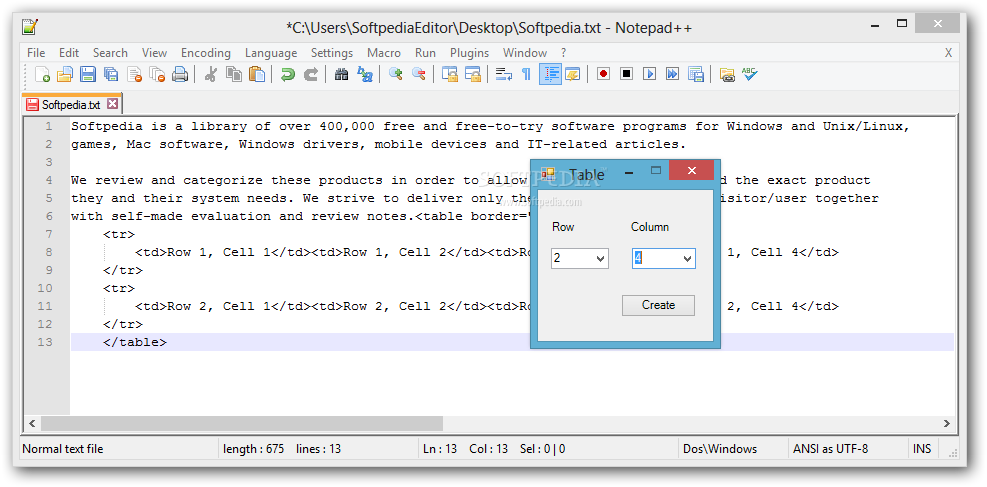The width and height of the screenshot is (987, 487).
Task: Click the user-defined language dialog icon
Action: coord(572,74)
